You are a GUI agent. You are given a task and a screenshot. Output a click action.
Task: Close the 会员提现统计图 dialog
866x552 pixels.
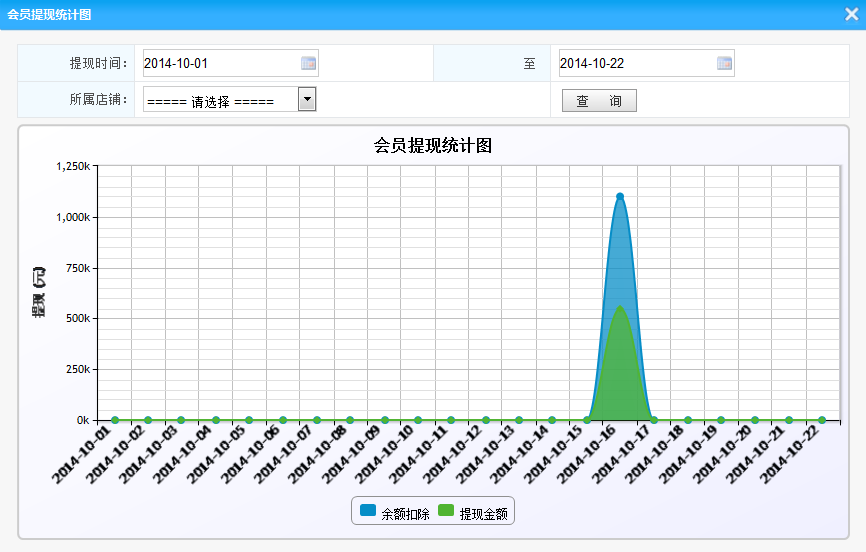pos(851,14)
